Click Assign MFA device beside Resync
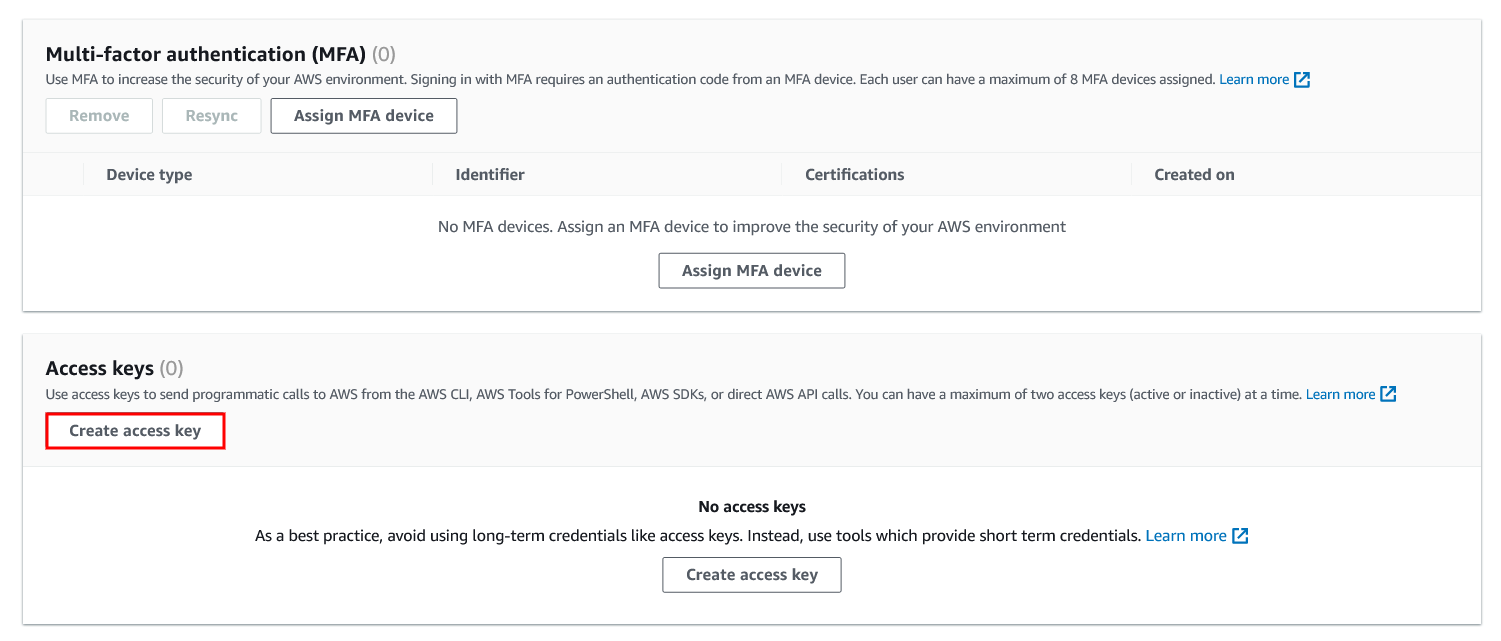 [x=364, y=116]
